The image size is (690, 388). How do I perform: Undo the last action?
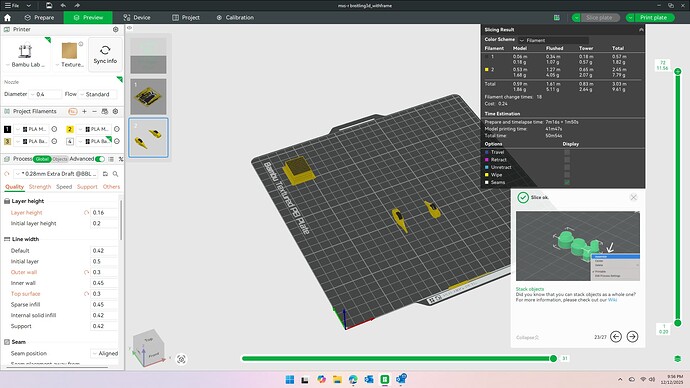63,5
